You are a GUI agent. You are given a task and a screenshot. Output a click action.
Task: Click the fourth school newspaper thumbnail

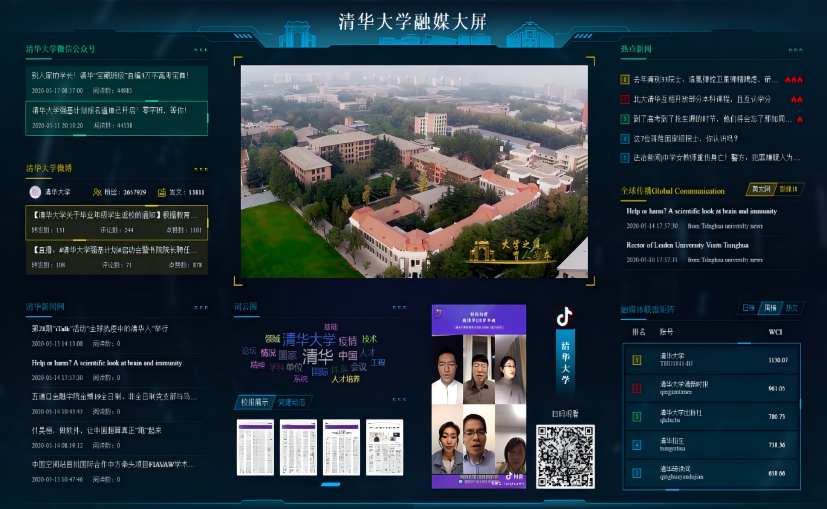pos(384,447)
